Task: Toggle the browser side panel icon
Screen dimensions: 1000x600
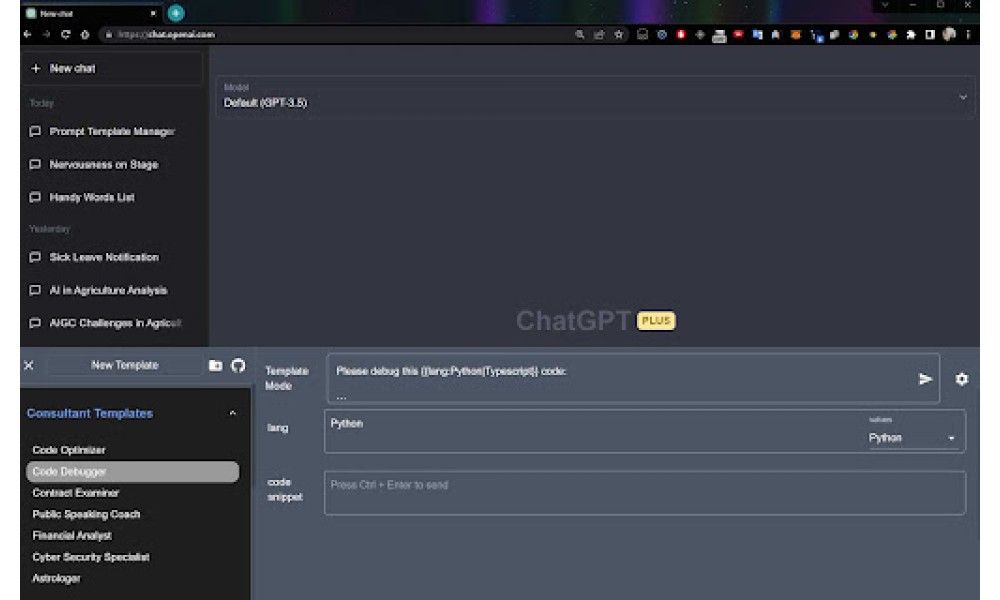Action: [x=930, y=34]
